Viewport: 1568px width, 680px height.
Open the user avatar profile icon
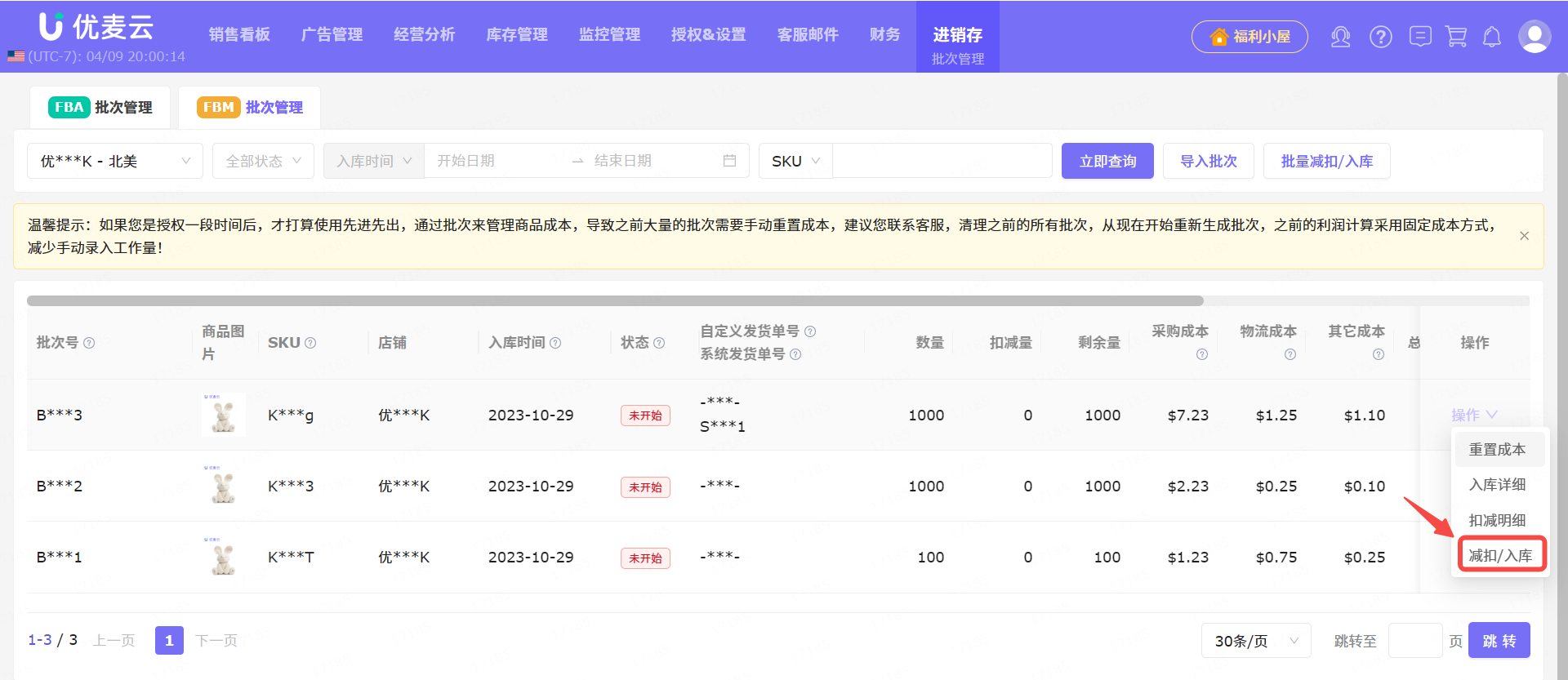[1534, 37]
